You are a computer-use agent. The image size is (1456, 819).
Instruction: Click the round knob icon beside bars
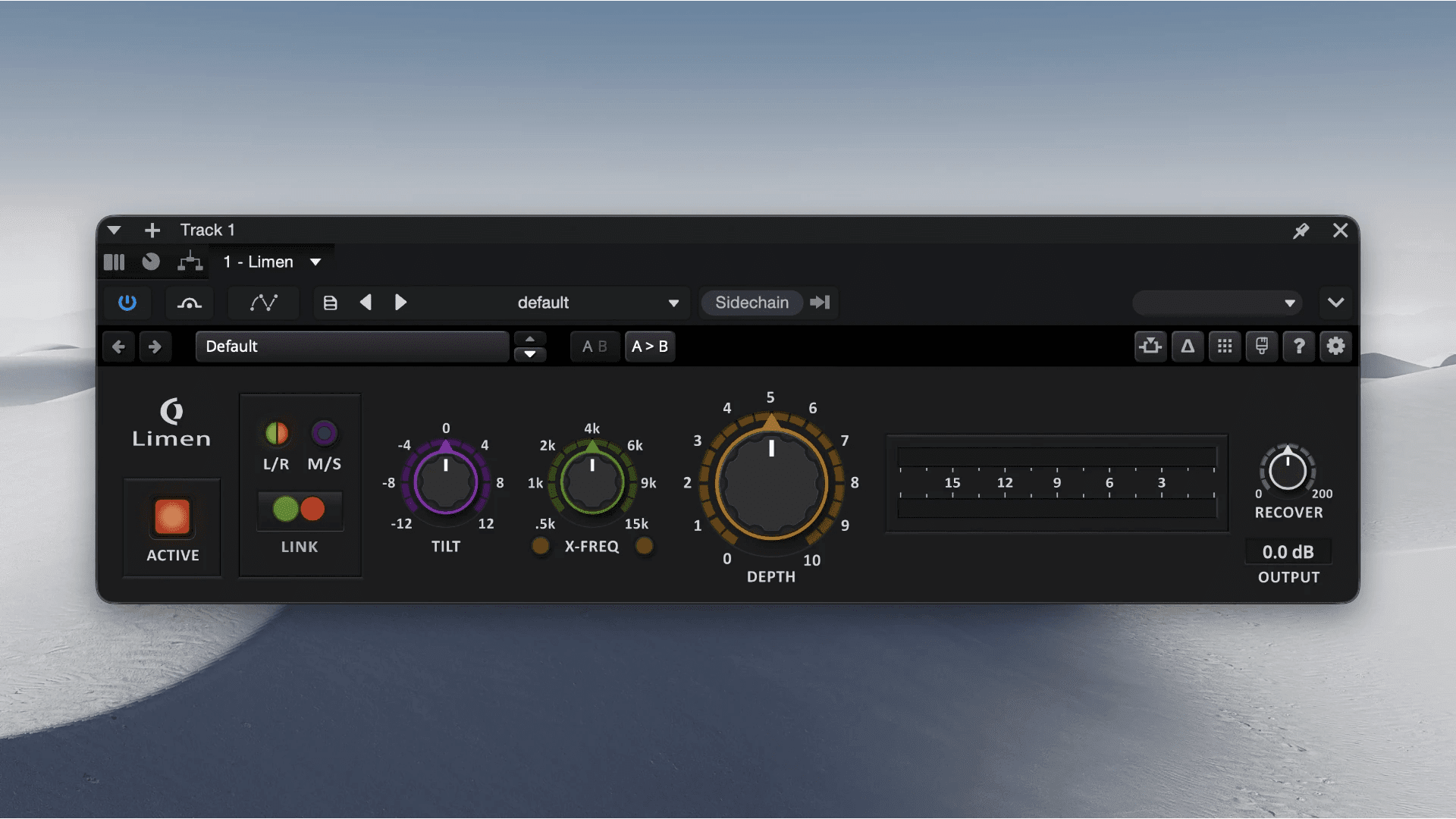(151, 262)
